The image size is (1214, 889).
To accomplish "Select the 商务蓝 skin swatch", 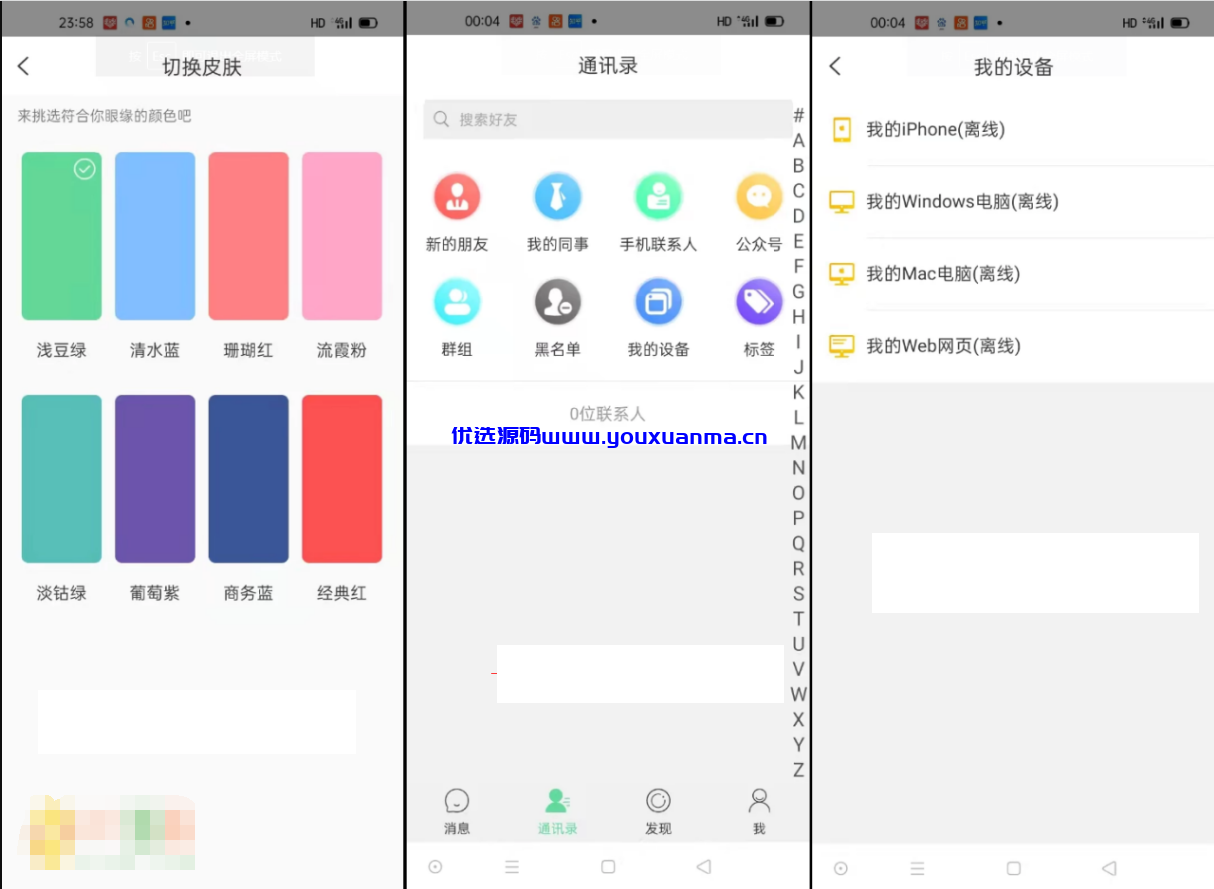I will click(x=249, y=479).
